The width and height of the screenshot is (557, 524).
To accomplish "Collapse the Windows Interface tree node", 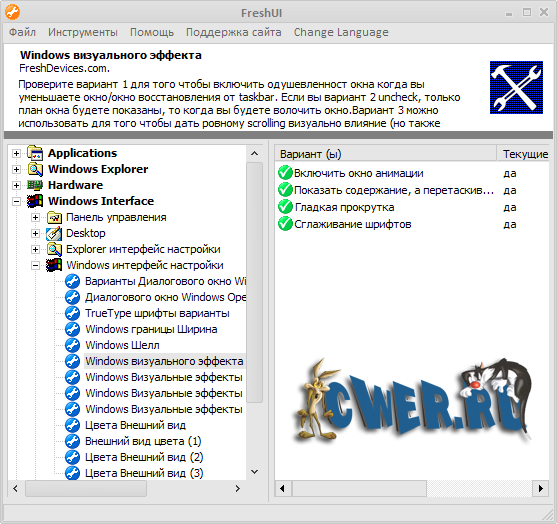I will pyautogui.click(x=16, y=201).
